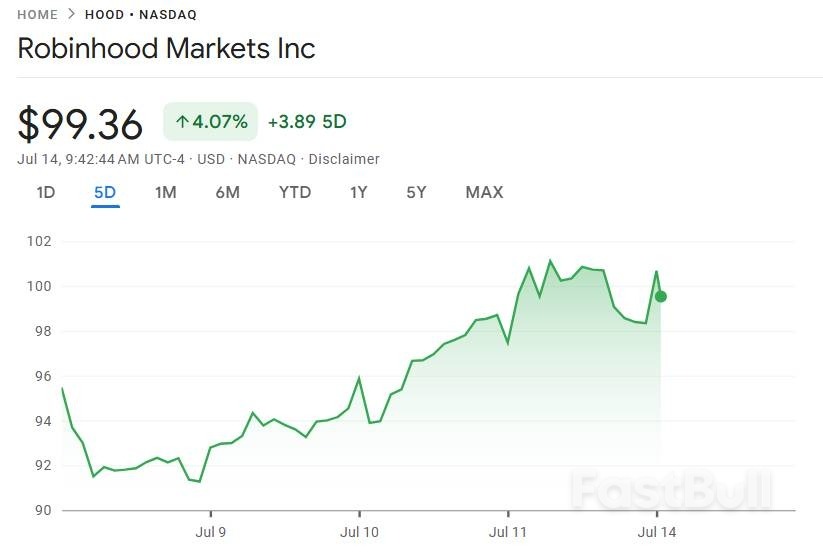This screenshot has width=823, height=553.
Task: Switch to the 5Y time range
Action: click(416, 192)
